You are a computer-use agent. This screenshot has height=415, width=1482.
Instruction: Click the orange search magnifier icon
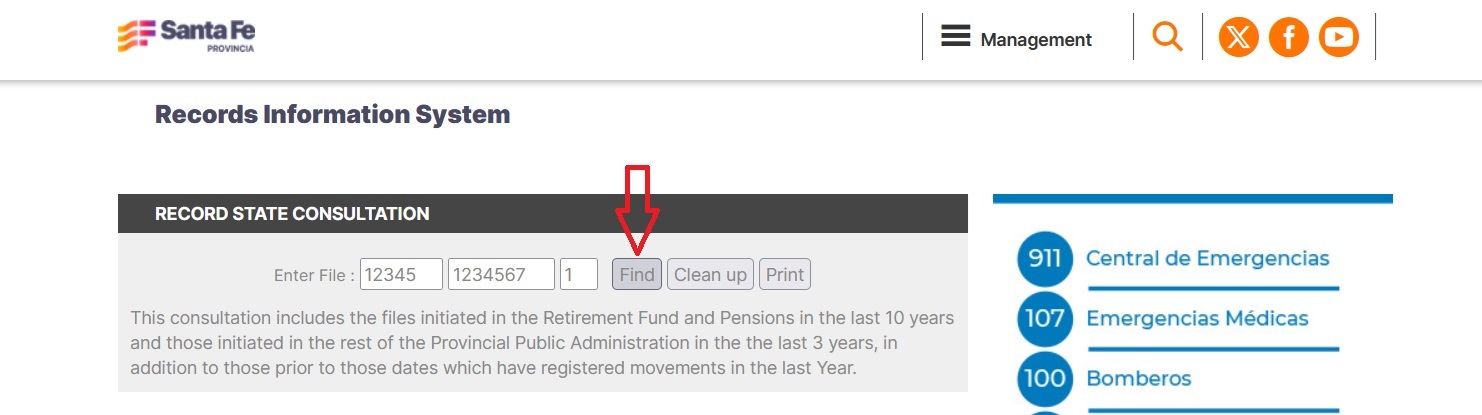pos(1167,38)
